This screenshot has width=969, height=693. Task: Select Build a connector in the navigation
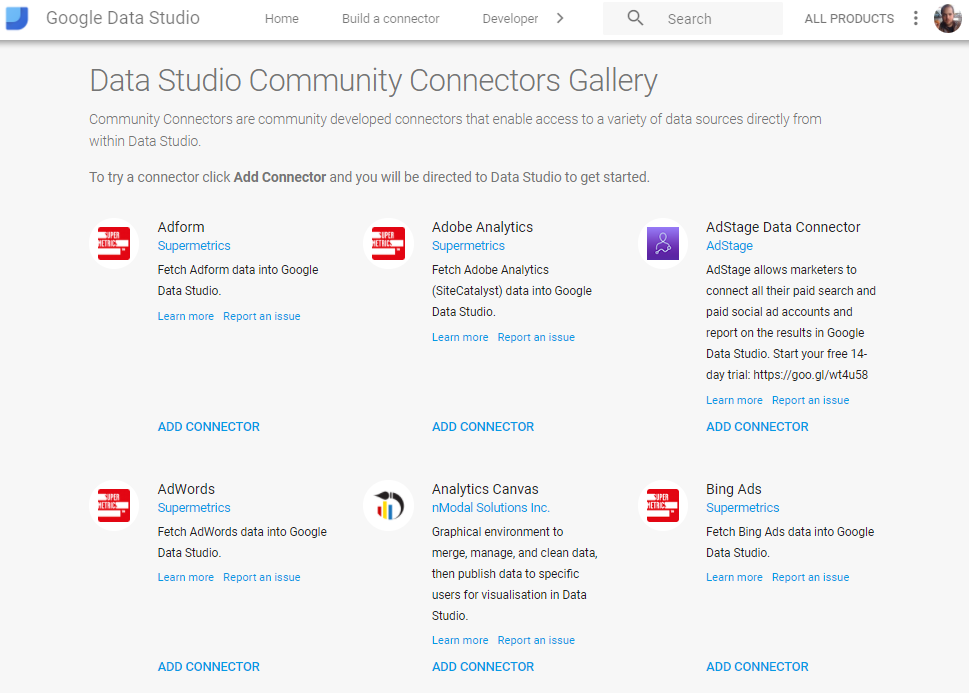pos(390,18)
